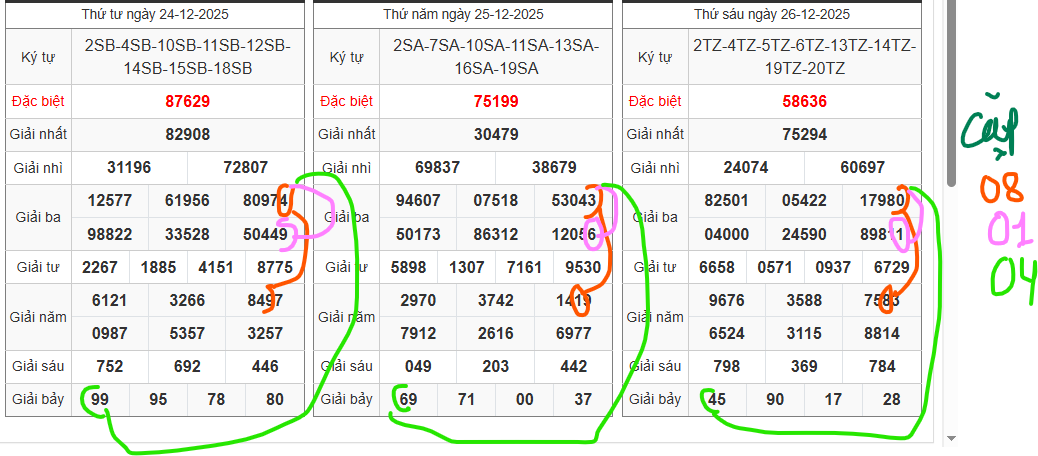Select first prize number 82908
This screenshot has width=1038, height=456.
pyautogui.click(x=187, y=134)
